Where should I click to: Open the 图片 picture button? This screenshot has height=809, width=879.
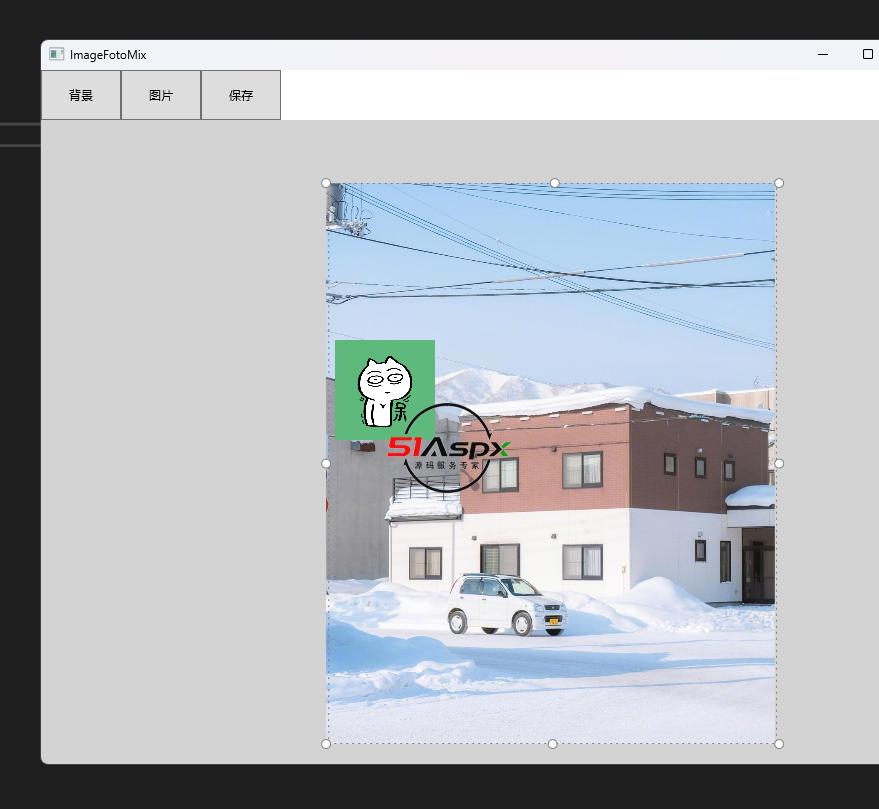tap(161, 95)
